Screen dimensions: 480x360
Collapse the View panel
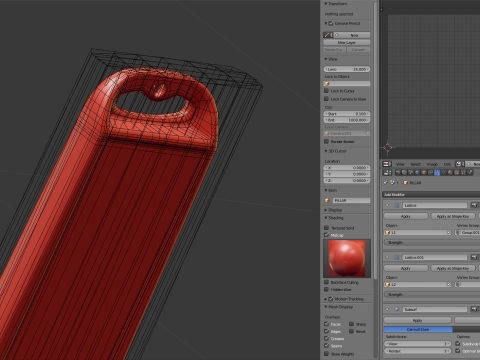coord(326,59)
